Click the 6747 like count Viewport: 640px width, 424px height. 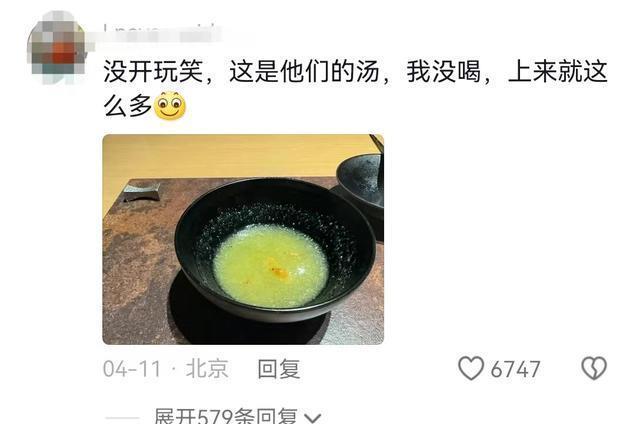(515, 369)
